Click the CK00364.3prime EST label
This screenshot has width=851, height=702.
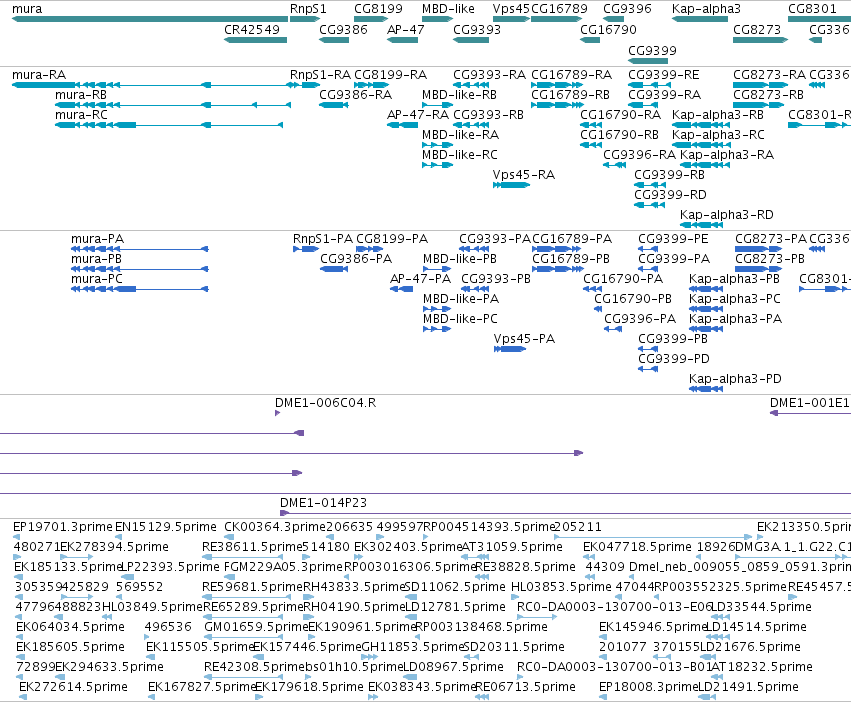click(275, 527)
